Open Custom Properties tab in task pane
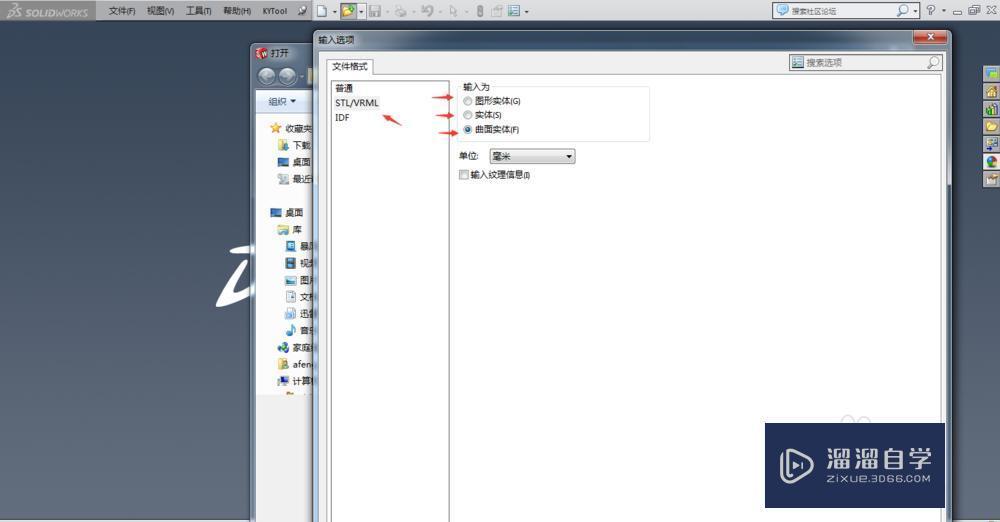Image resolution: width=1000 pixels, height=522 pixels. point(991,179)
